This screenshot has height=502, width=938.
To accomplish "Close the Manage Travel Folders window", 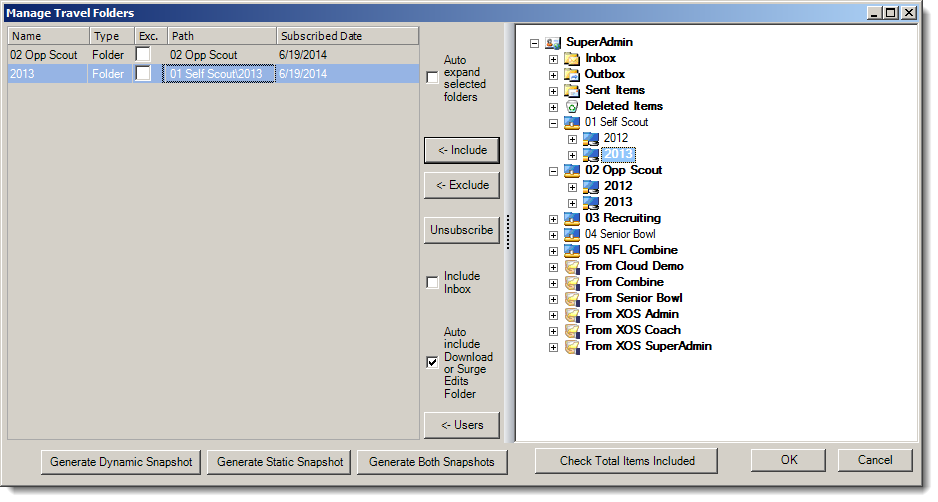I will (x=909, y=13).
